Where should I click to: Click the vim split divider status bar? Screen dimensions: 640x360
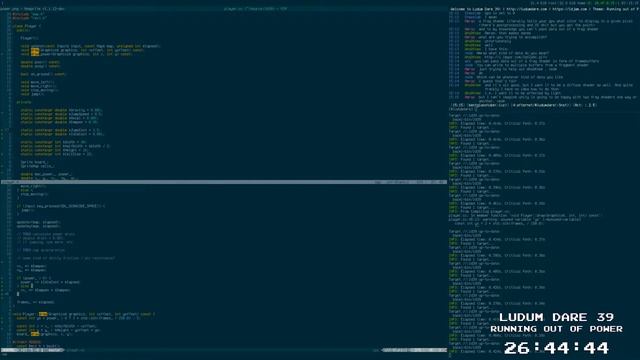[224, 182]
